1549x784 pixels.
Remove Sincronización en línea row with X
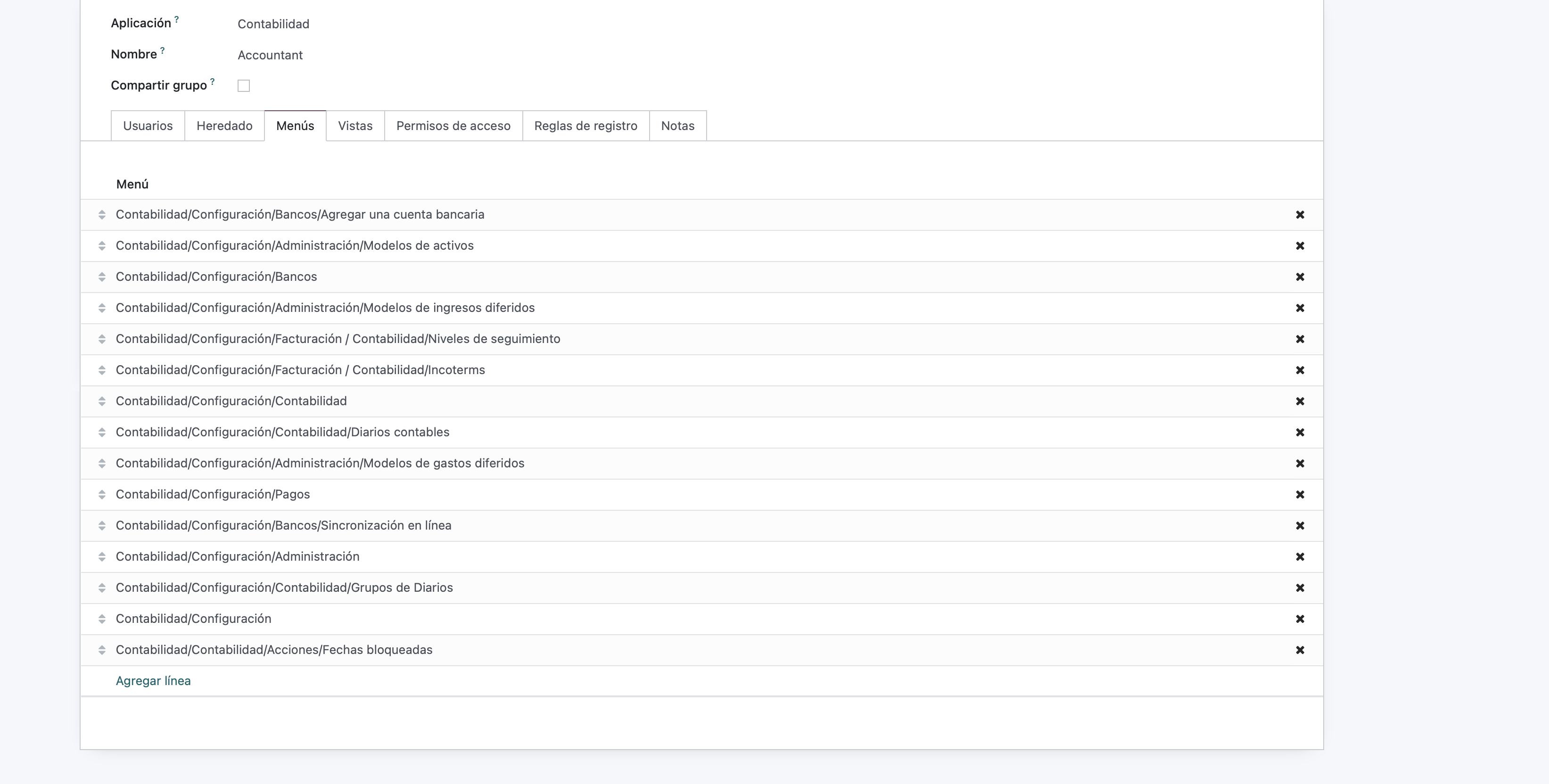click(1300, 525)
